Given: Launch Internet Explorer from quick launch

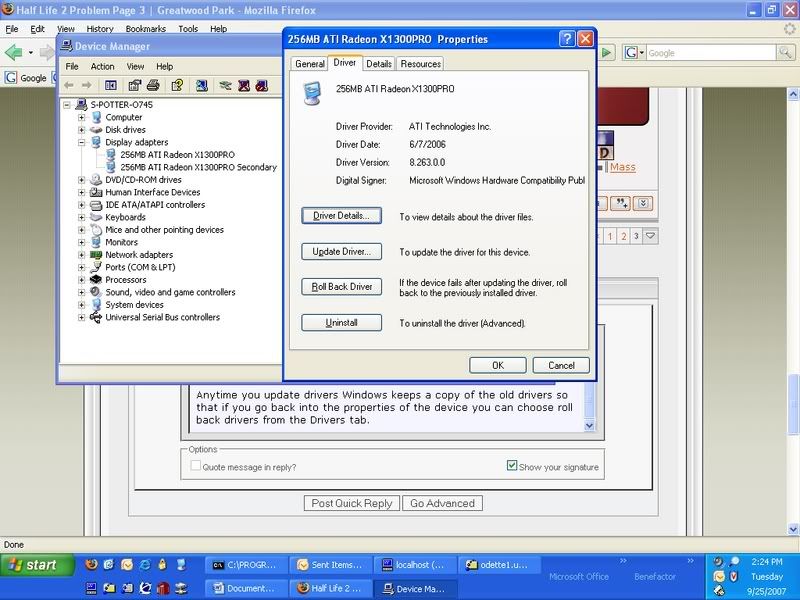Looking at the screenshot, I should 145,564.
